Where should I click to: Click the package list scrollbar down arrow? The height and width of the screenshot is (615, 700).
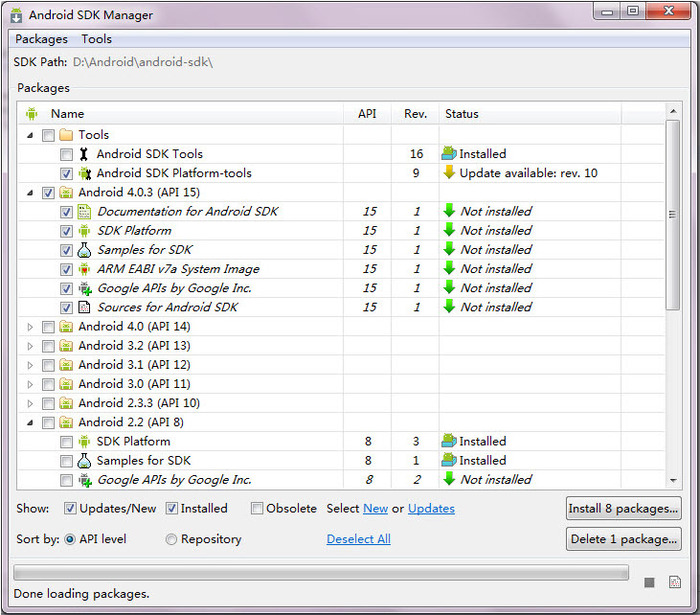pos(673,481)
